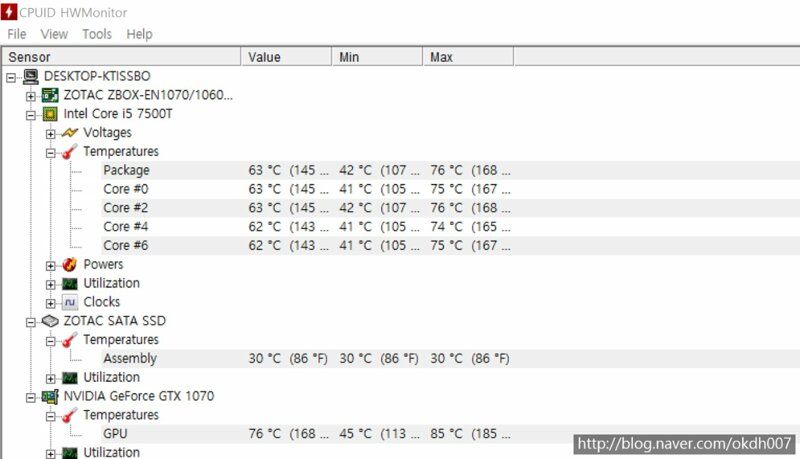Click the NVIDIA GeForce graphics card icon
The image size is (800, 459).
(50, 396)
